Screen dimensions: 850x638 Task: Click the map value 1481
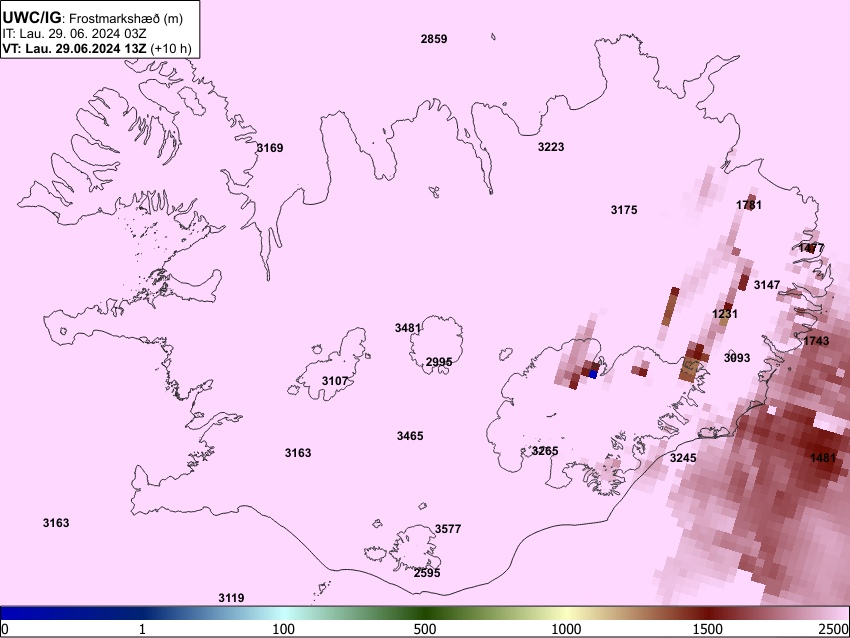click(x=823, y=458)
